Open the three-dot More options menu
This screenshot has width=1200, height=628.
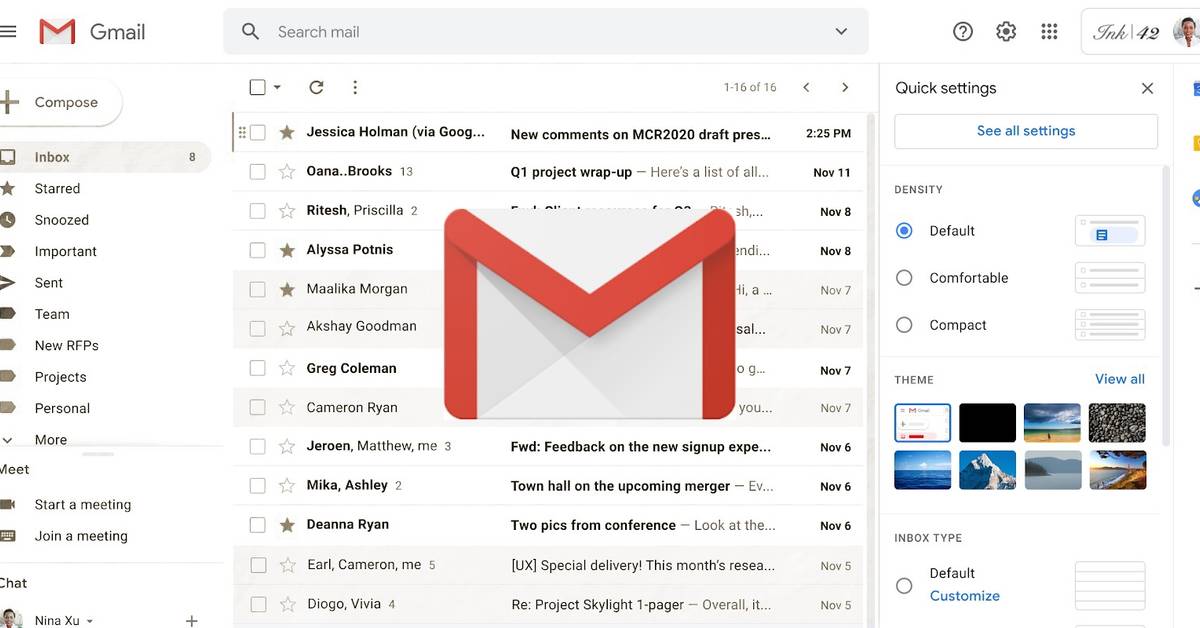click(x=355, y=88)
